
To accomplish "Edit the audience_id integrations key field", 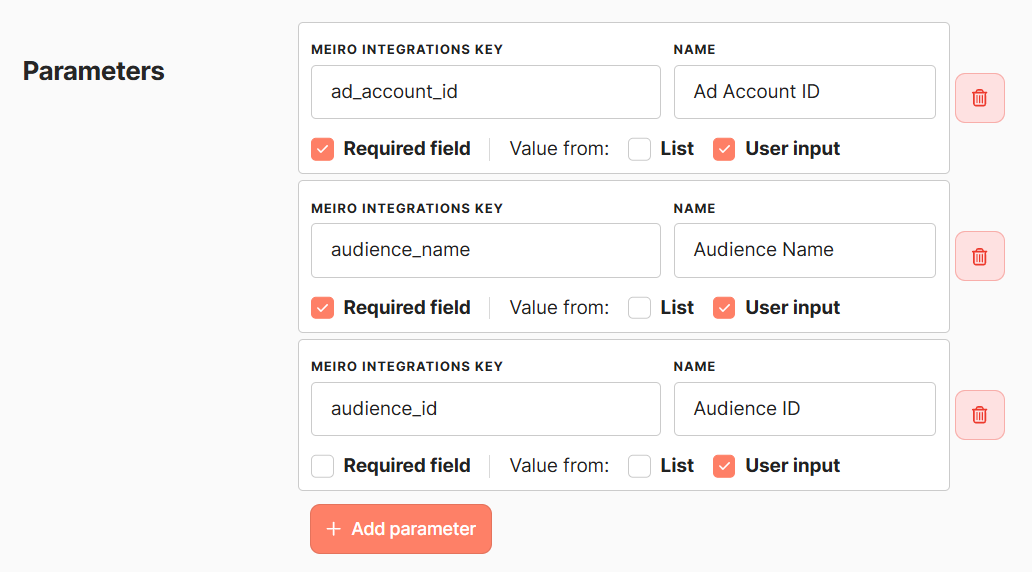I will click(486, 409).
